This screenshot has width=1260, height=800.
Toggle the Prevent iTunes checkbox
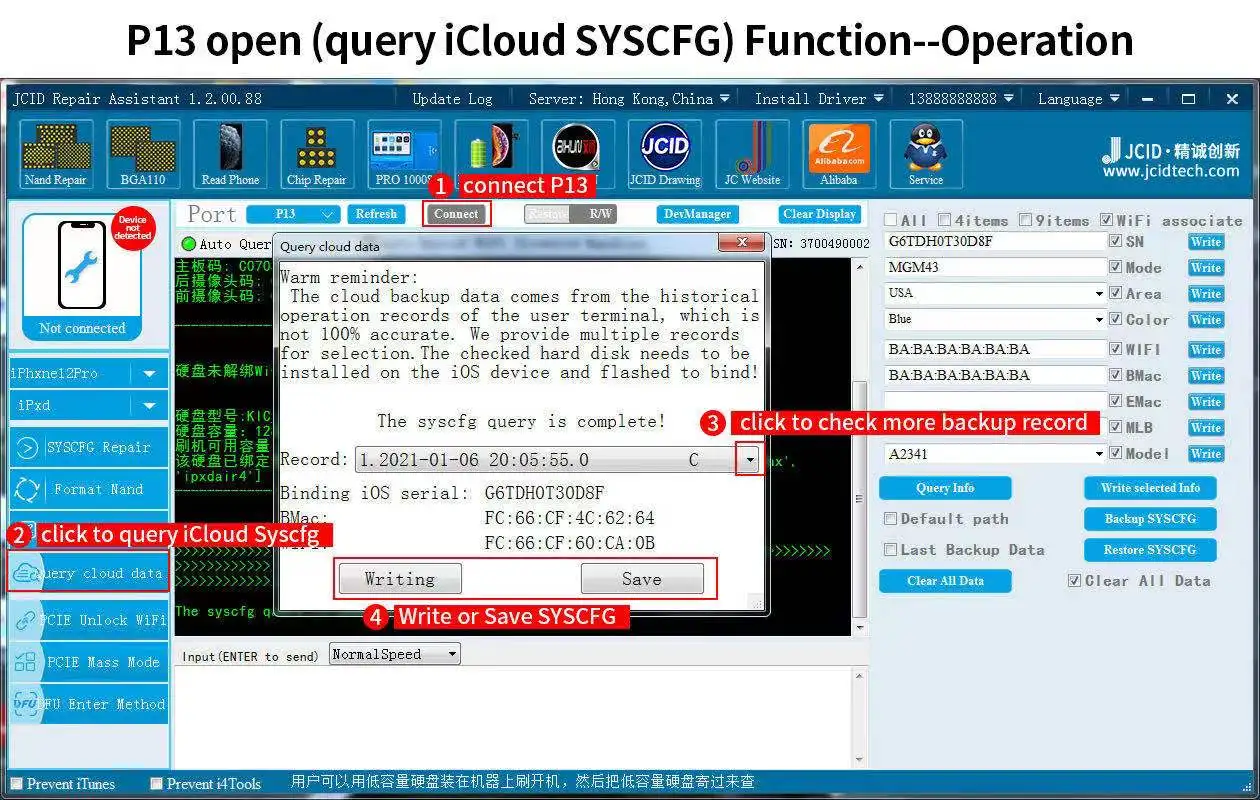(x=16, y=784)
